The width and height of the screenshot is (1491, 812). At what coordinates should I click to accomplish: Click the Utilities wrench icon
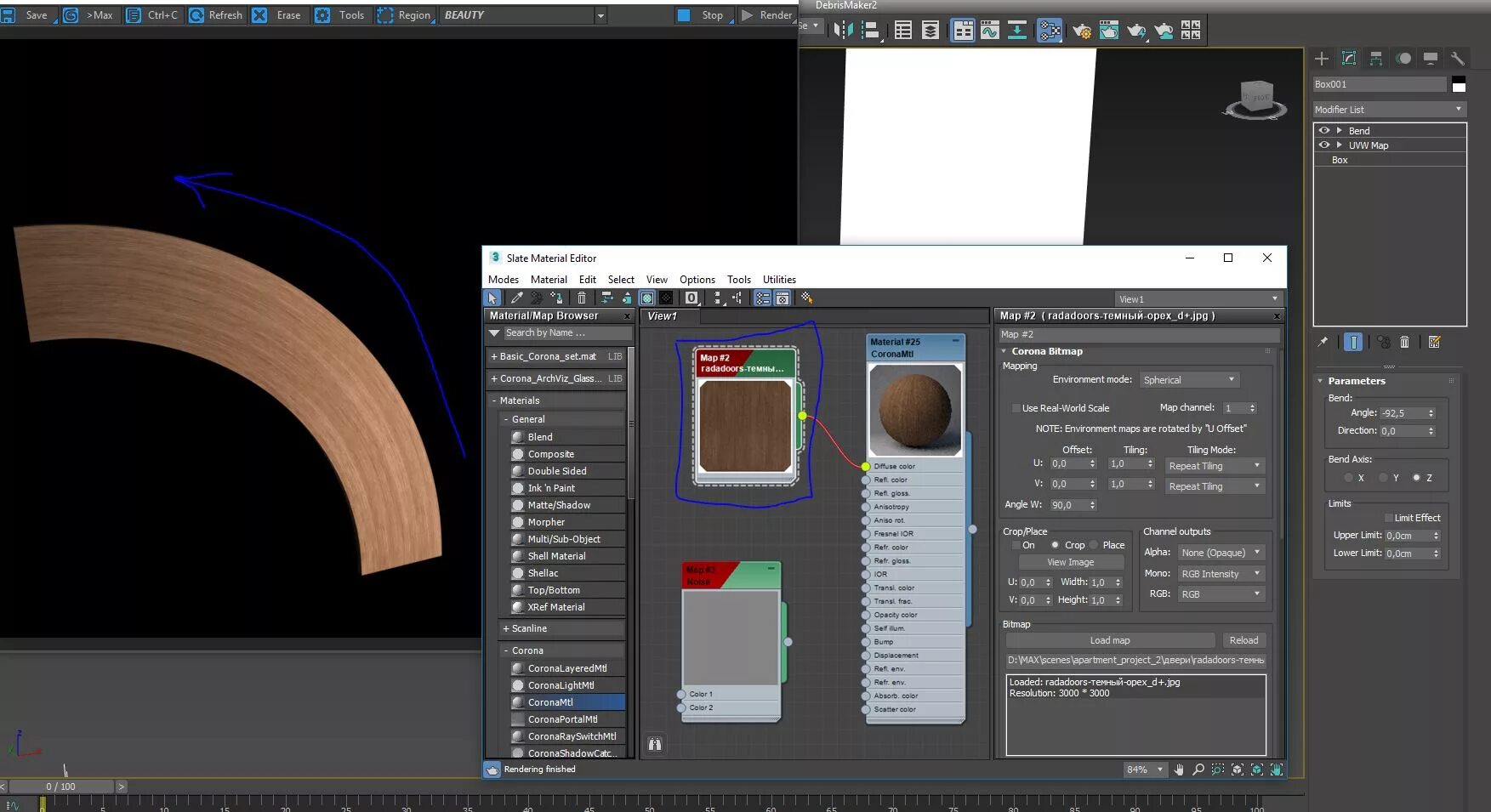click(x=1458, y=58)
